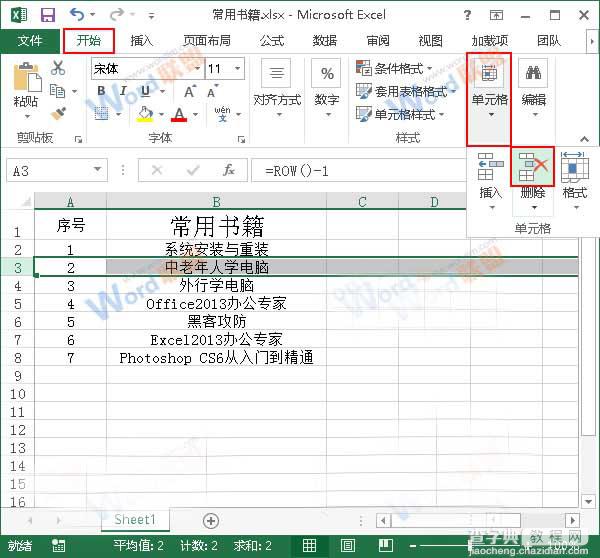Expand the font color dropdown arrow
This screenshot has width=600, height=558.
pyautogui.click(x=196, y=114)
